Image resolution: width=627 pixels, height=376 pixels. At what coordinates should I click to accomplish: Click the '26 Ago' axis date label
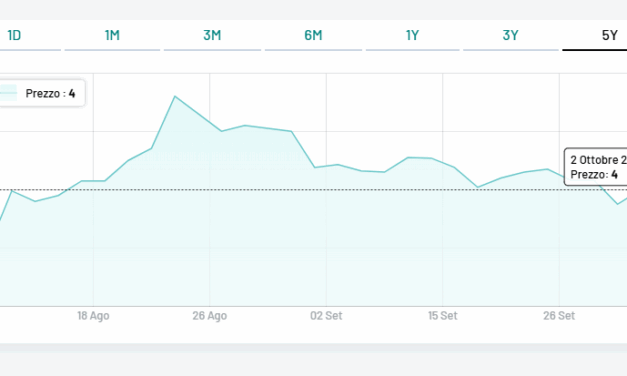pos(210,316)
